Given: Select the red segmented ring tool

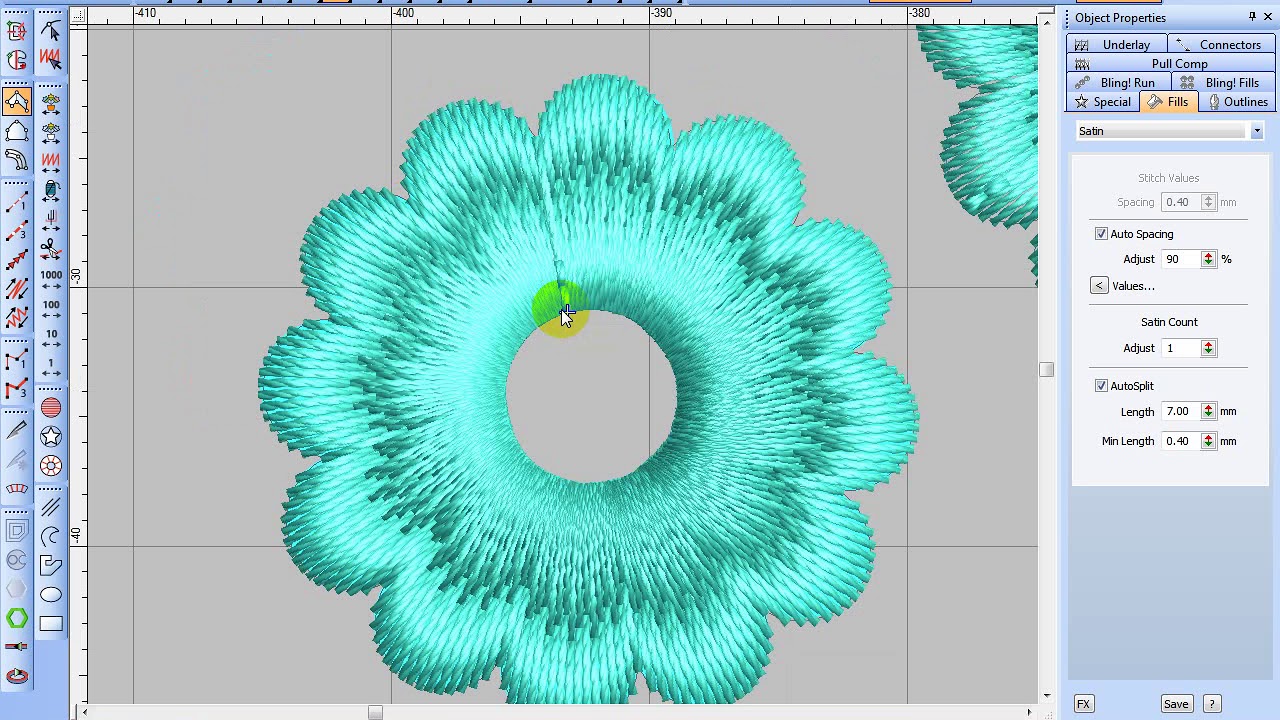Looking at the screenshot, I should point(51,466).
